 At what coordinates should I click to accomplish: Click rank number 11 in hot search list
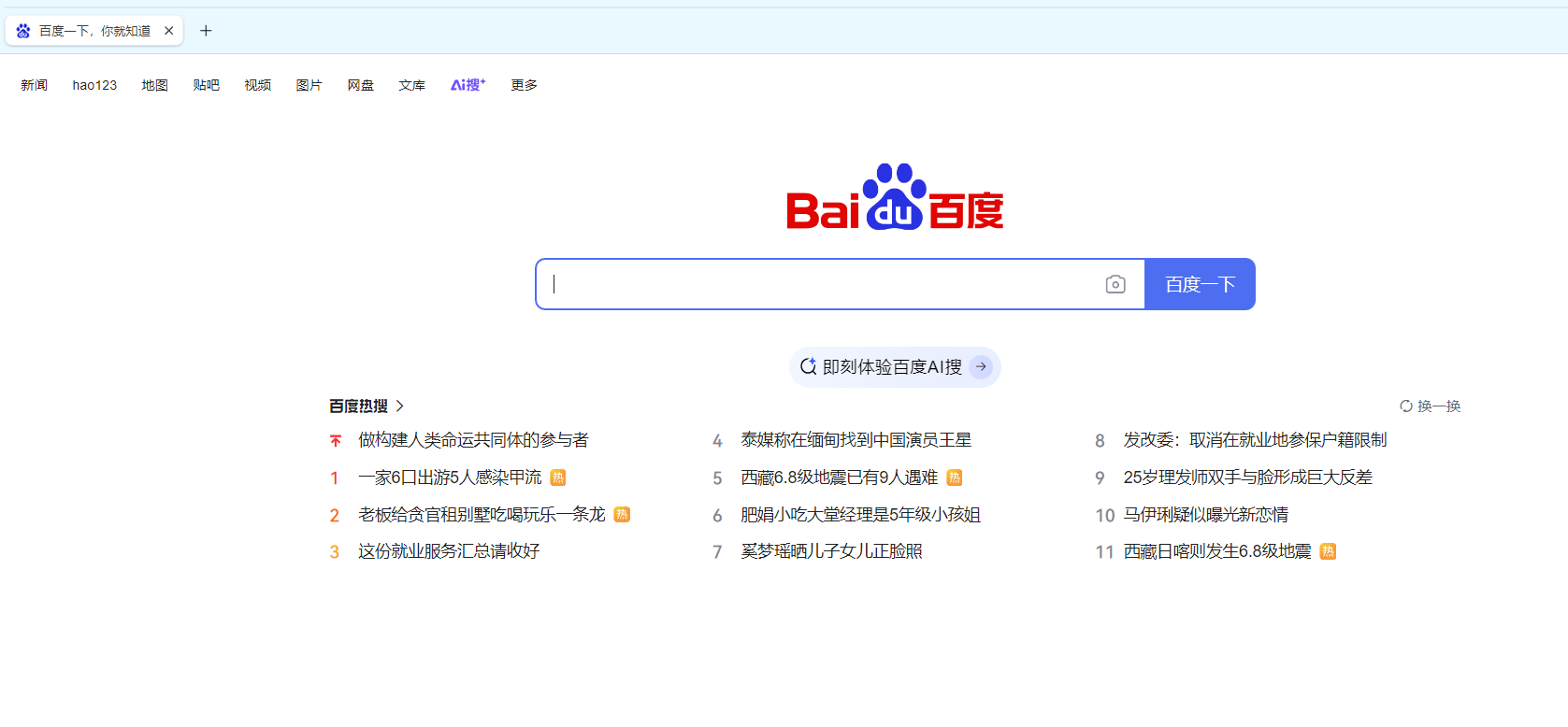tap(1104, 552)
